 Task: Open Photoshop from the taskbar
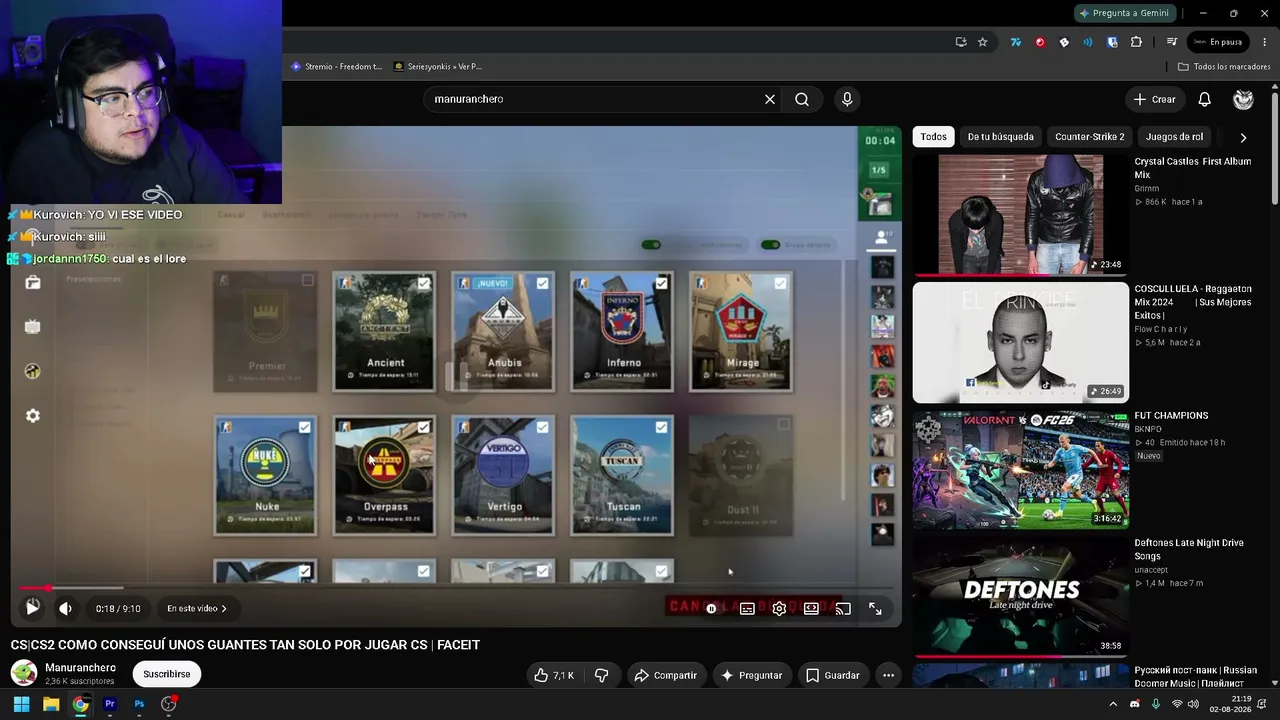click(139, 704)
